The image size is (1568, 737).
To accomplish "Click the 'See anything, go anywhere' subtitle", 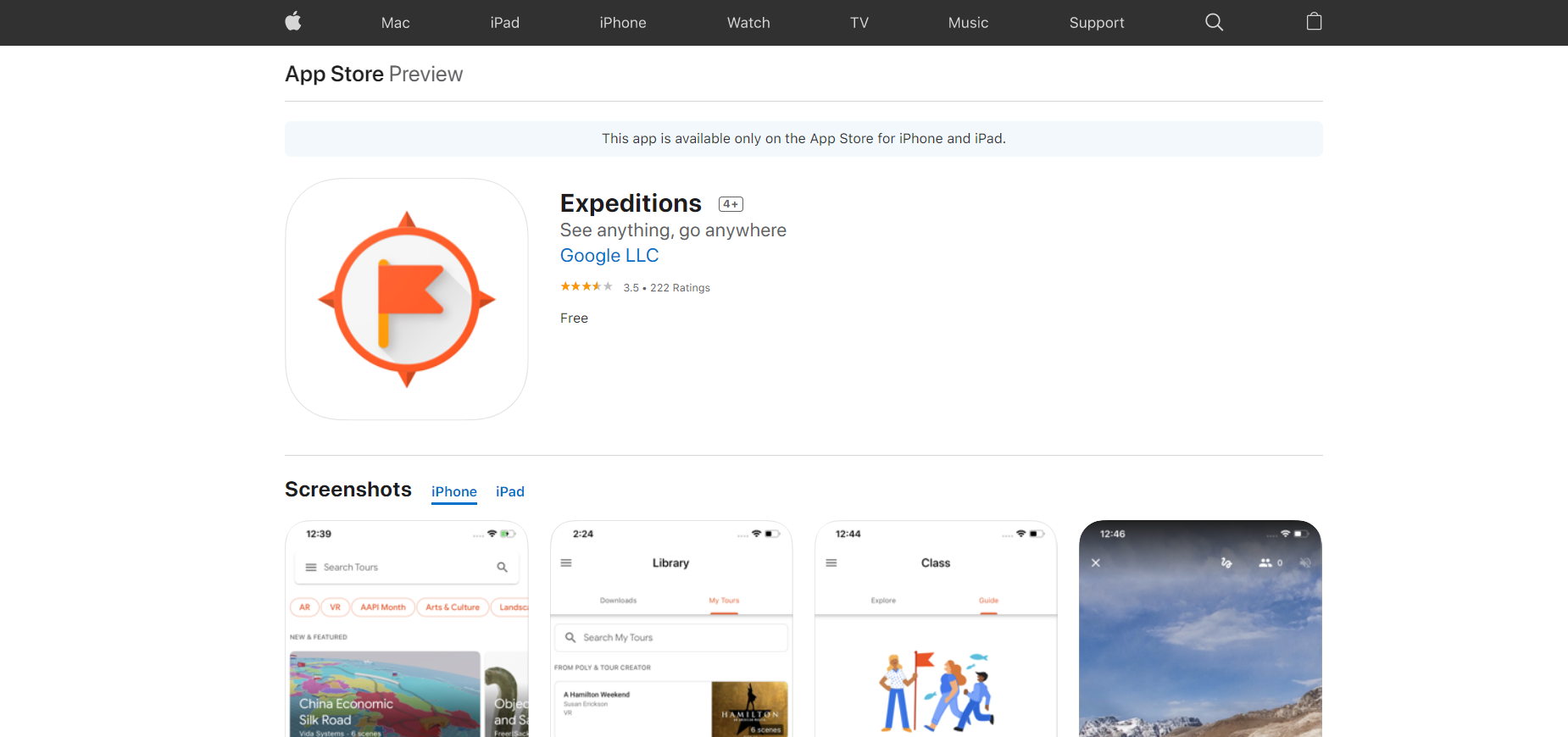I will (x=673, y=230).
